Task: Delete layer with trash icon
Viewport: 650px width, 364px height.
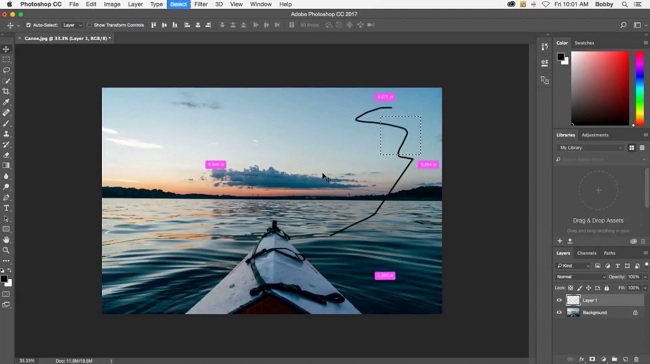Action: coord(636,359)
